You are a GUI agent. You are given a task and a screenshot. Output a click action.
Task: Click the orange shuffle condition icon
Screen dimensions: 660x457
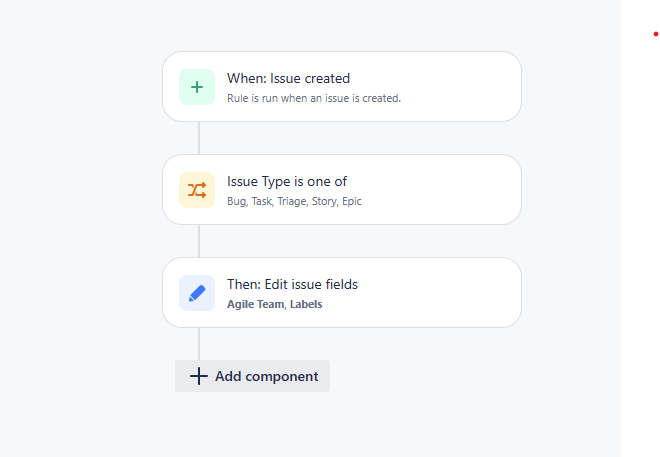point(197,190)
